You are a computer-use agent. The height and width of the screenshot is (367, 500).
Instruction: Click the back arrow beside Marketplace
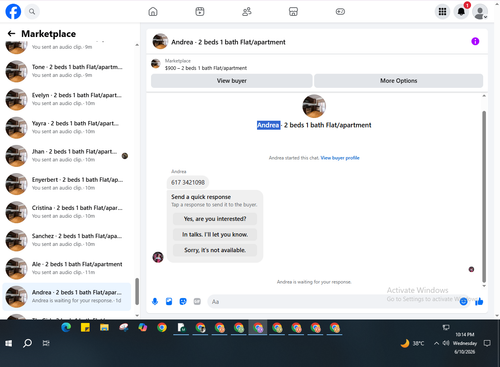pos(11,33)
